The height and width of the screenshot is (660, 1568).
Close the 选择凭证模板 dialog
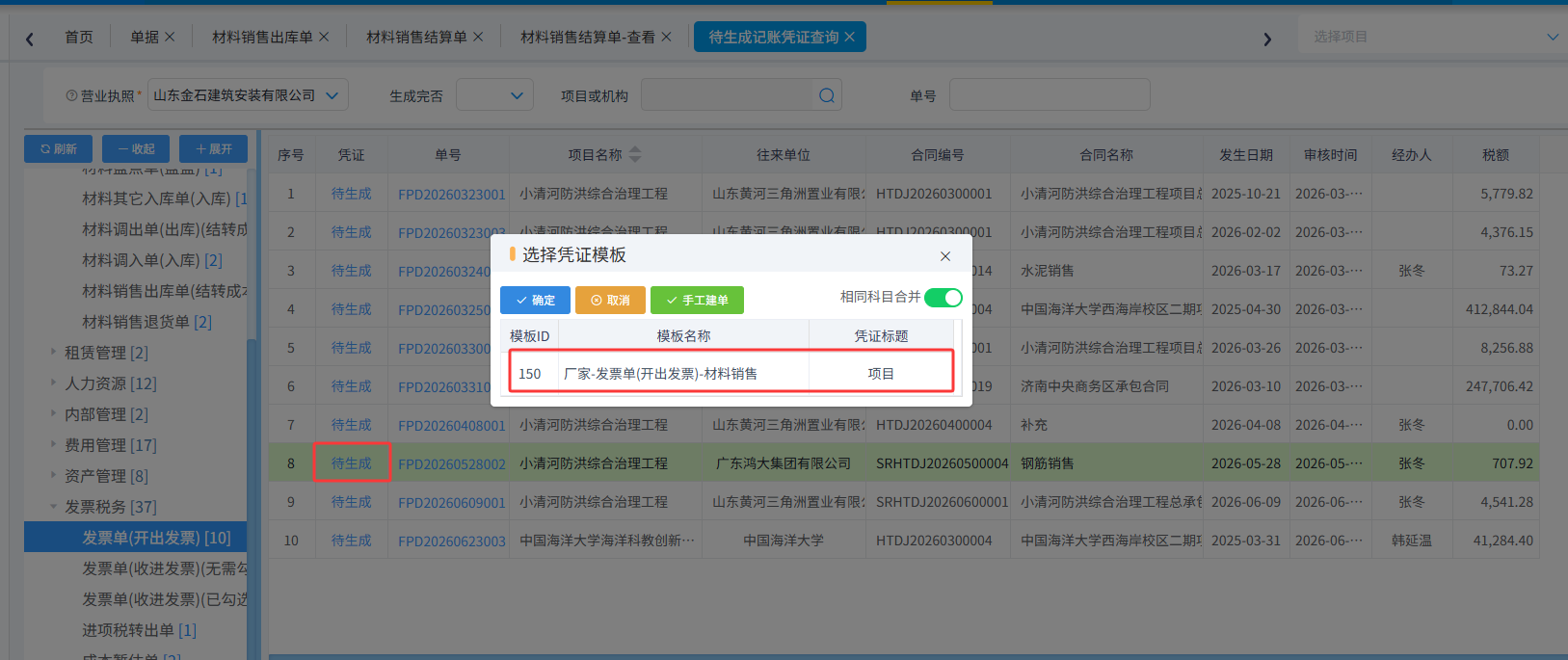tap(945, 256)
